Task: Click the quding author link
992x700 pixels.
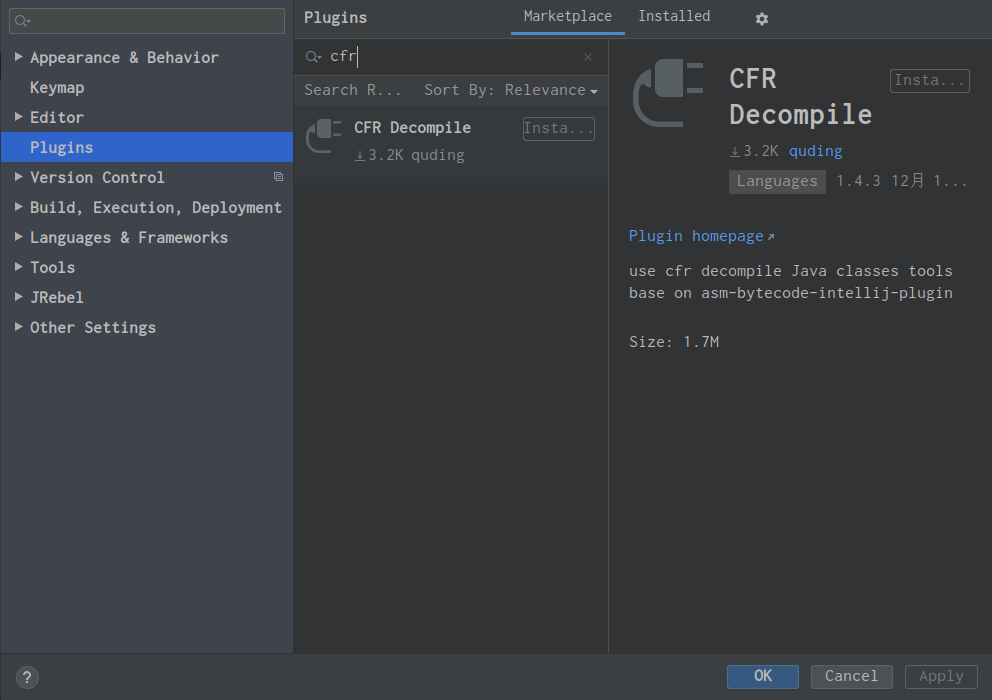Action: point(815,151)
